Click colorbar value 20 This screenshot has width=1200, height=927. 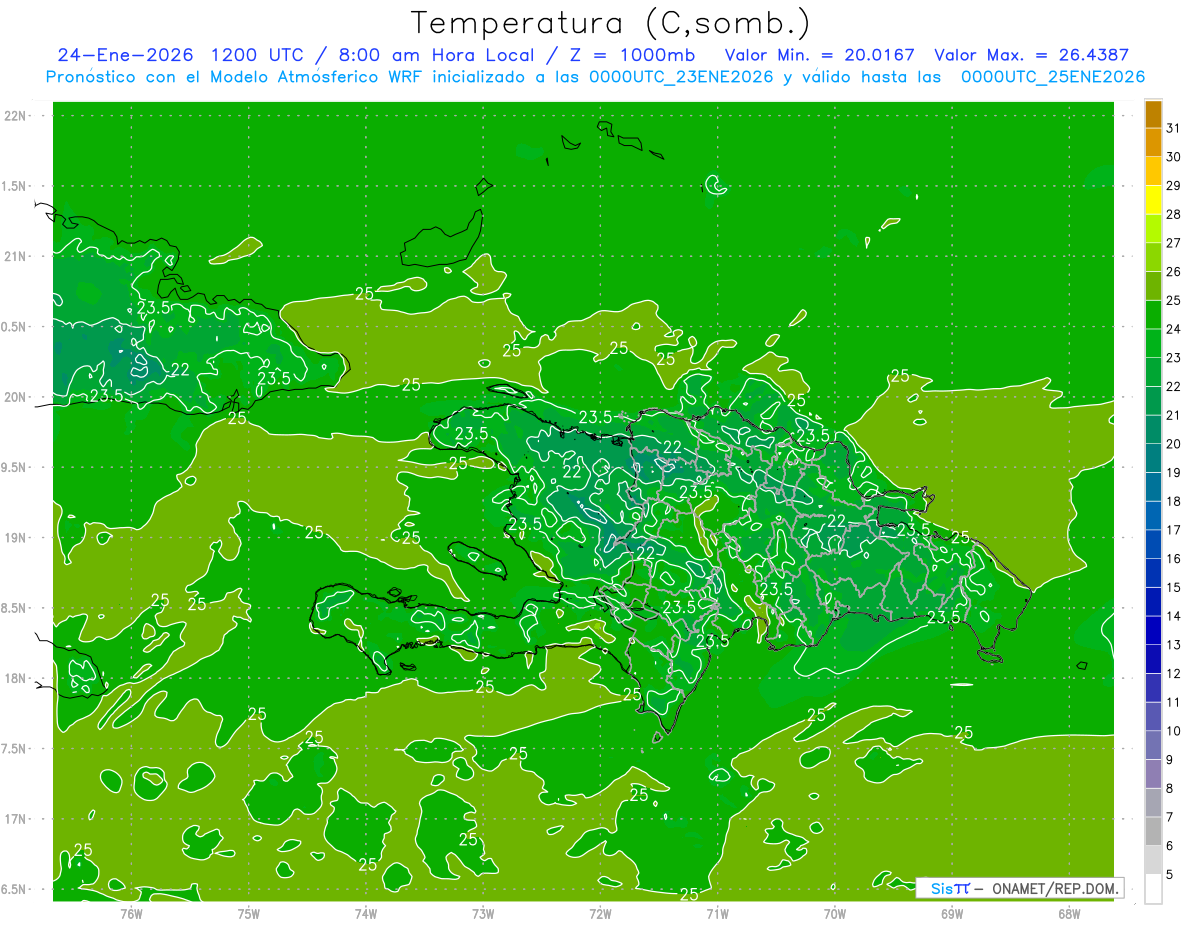[1174, 444]
